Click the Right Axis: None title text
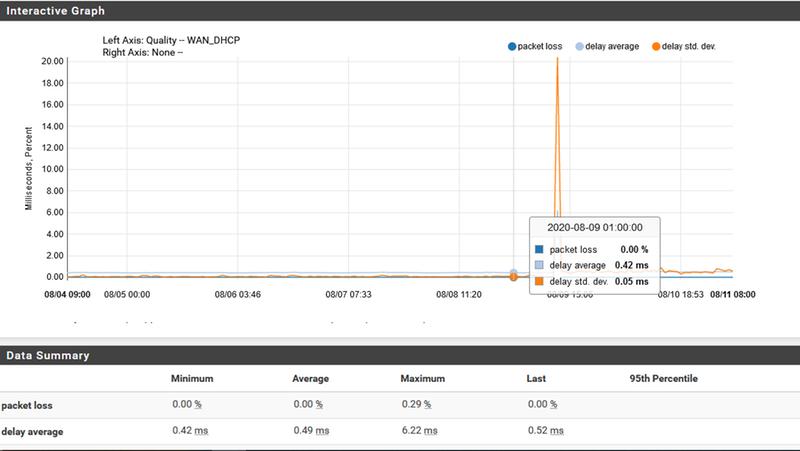Image resolution: width=800 pixels, height=451 pixels. click(x=142, y=53)
